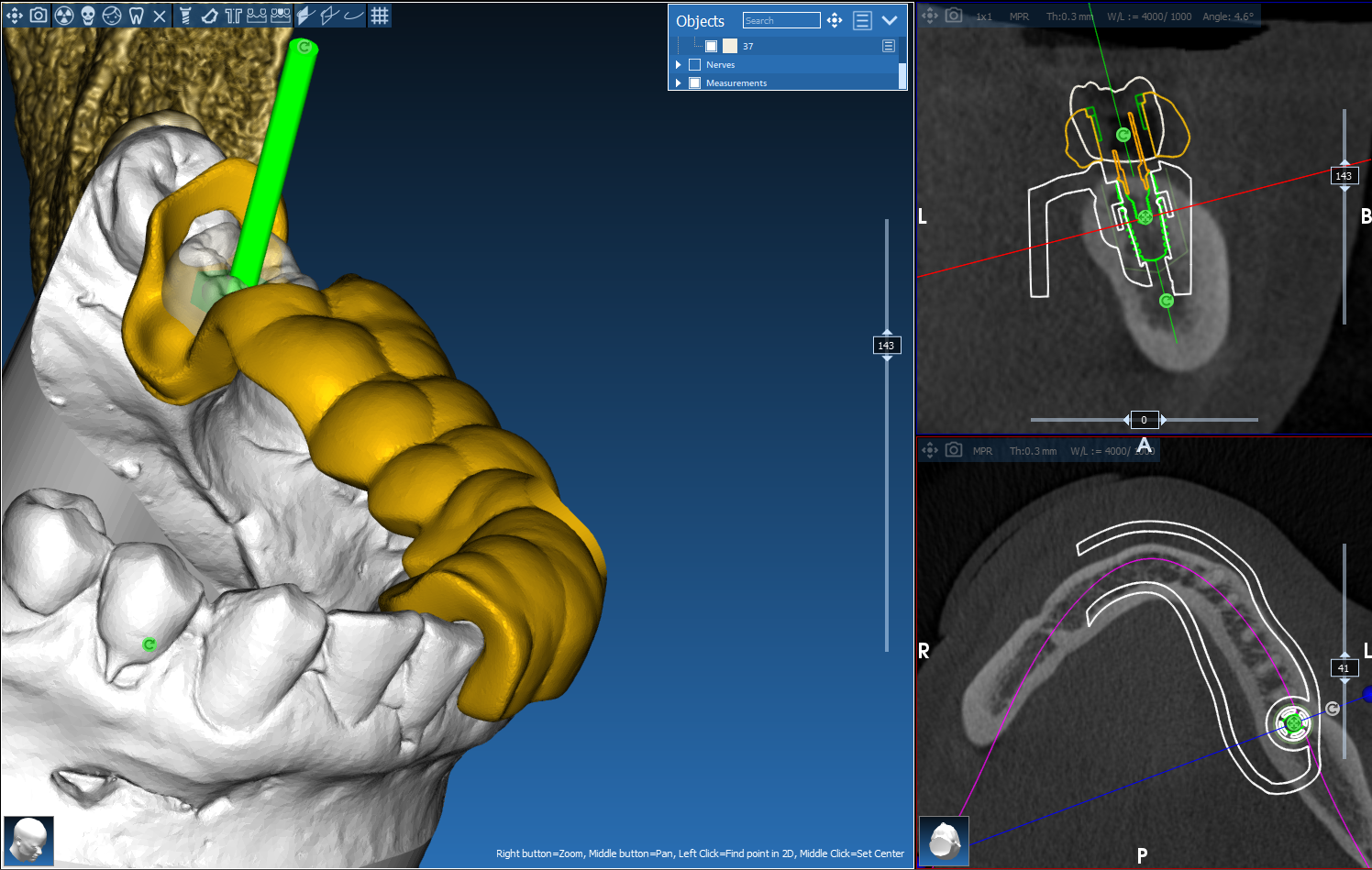
Task: Open the properties menu for object 37
Action: [888, 46]
